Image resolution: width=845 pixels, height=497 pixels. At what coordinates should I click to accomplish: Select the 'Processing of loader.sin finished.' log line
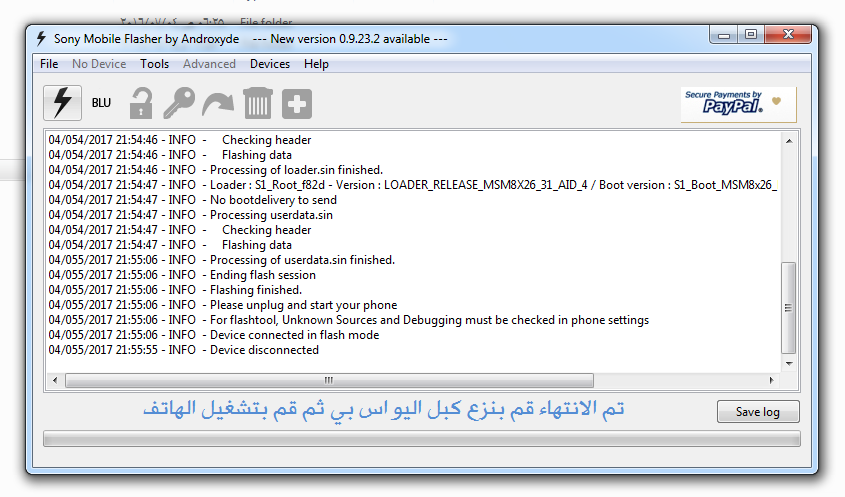point(216,170)
